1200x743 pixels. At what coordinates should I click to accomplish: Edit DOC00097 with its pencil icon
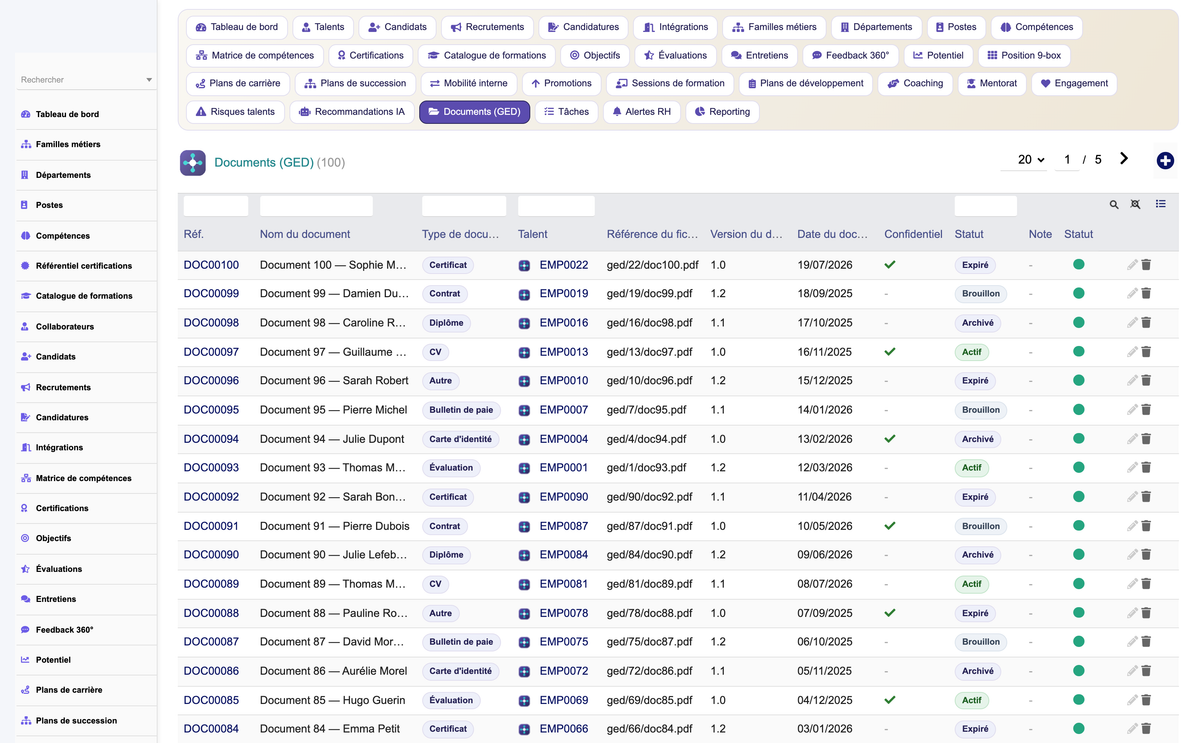tap(1132, 352)
